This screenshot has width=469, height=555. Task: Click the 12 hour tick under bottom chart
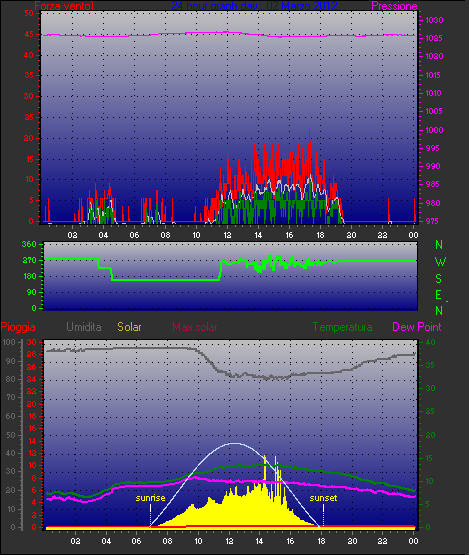[x=229, y=541]
